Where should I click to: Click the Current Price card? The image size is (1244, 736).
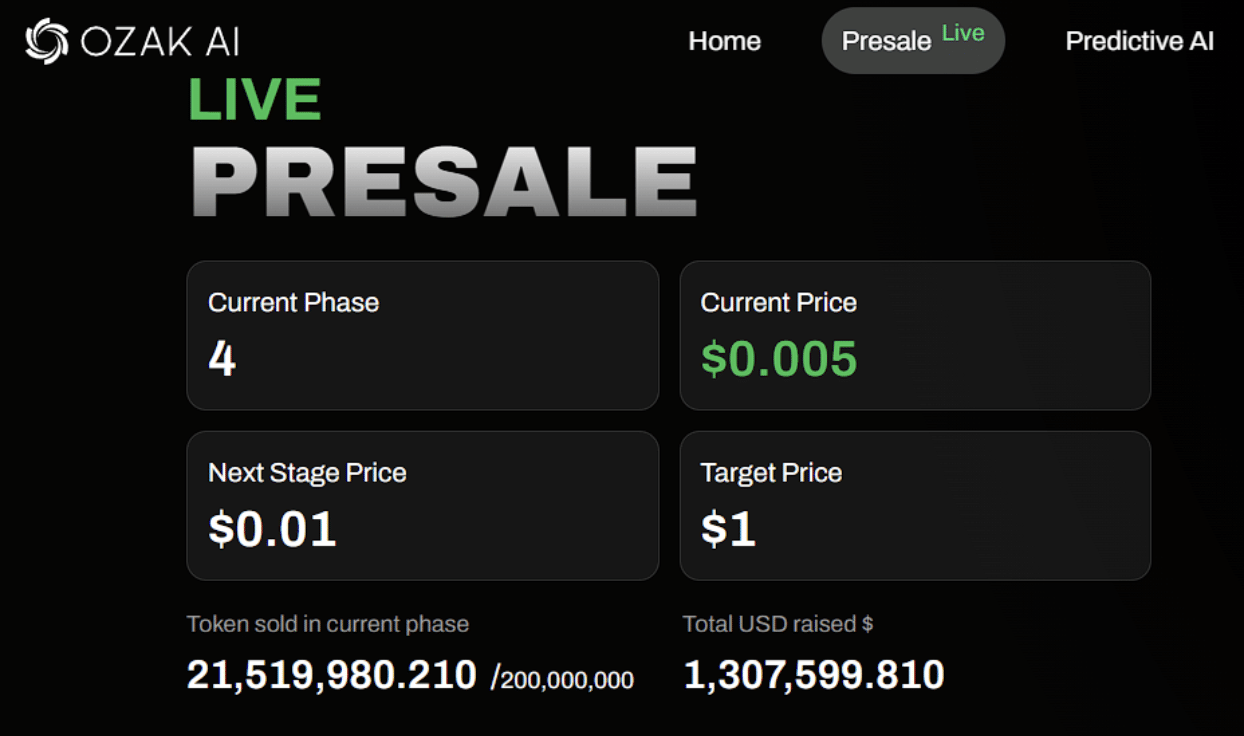[x=915, y=335]
